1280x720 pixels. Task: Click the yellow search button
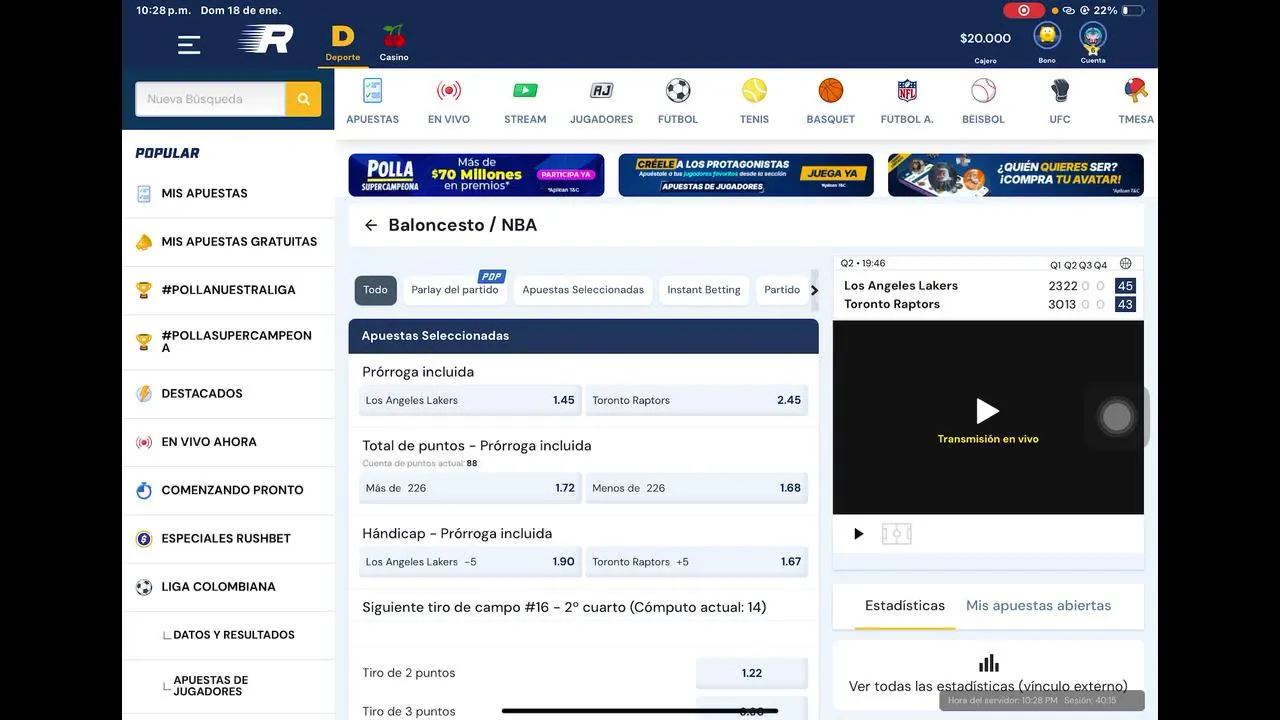303,99
